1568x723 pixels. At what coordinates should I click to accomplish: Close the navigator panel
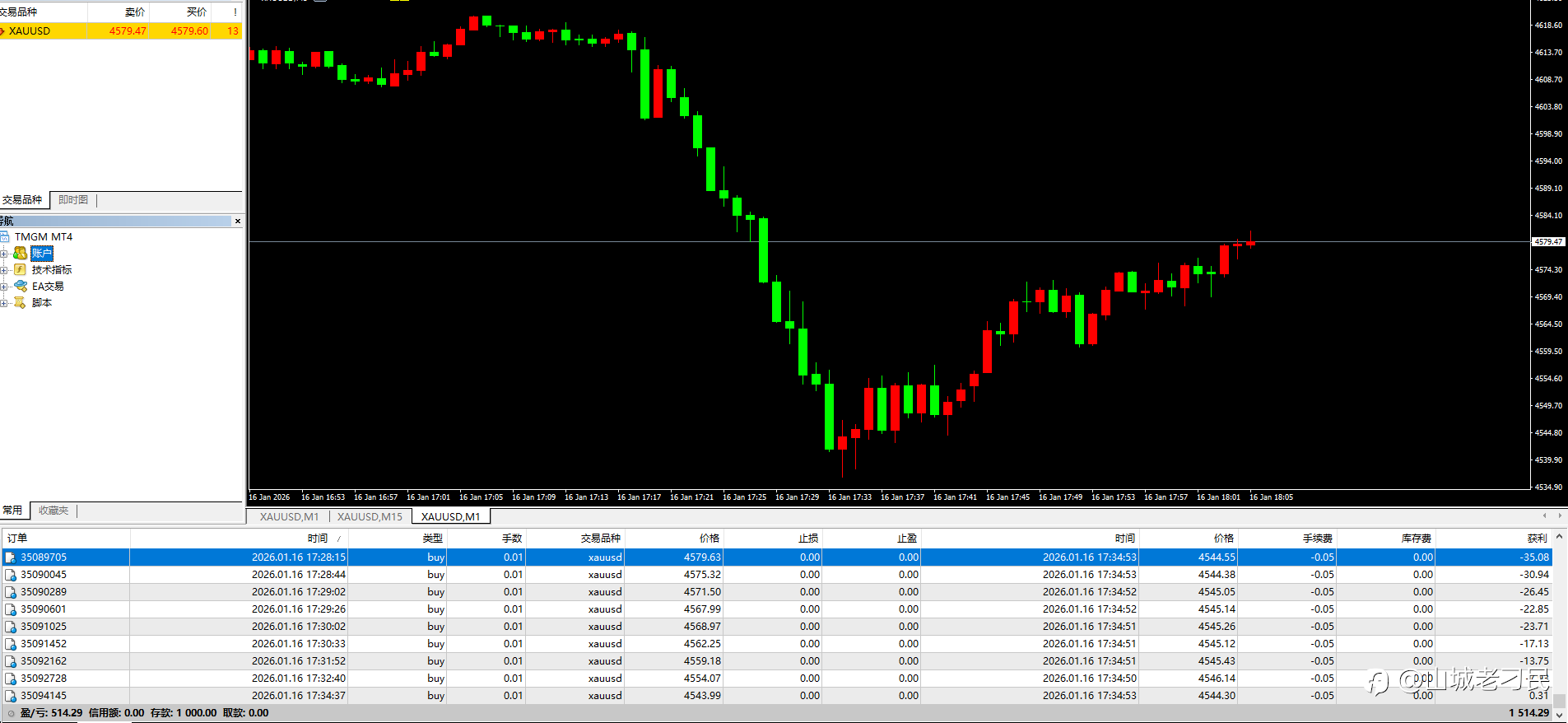coord(238,221)
